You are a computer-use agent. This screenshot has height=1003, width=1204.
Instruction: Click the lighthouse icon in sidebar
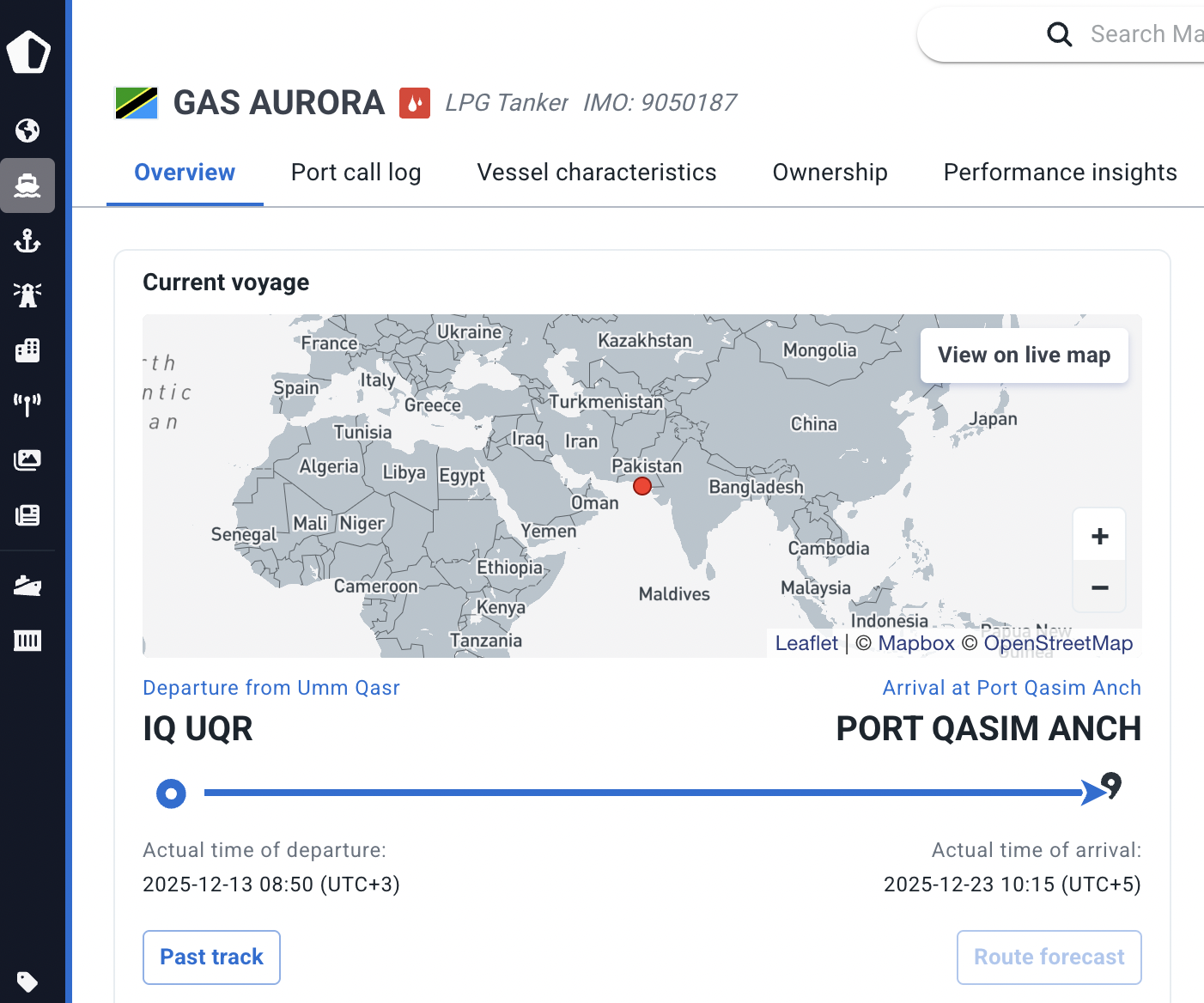[x=27, y=295]
